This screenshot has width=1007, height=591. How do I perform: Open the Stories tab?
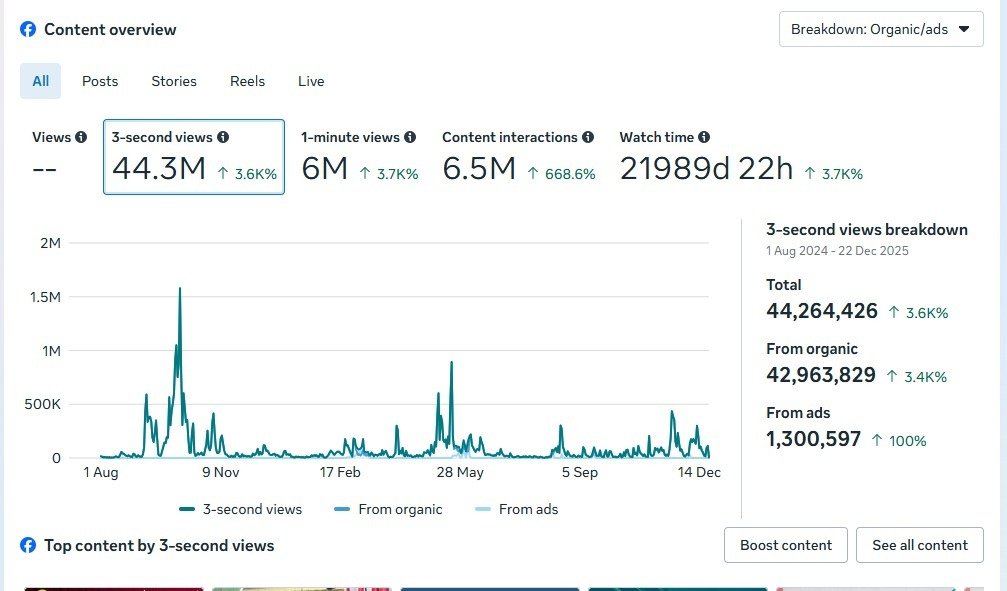pyautogui.click(x=173, y=81)
